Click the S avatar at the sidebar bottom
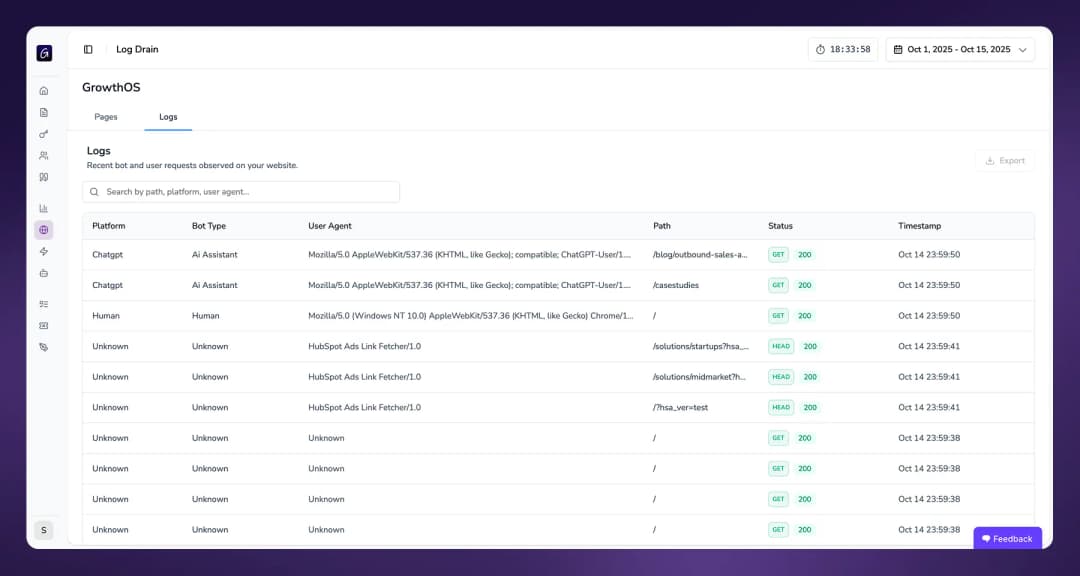Image resolution: width=1080 pixels, height=576 pixels. [x=44, y=530]
